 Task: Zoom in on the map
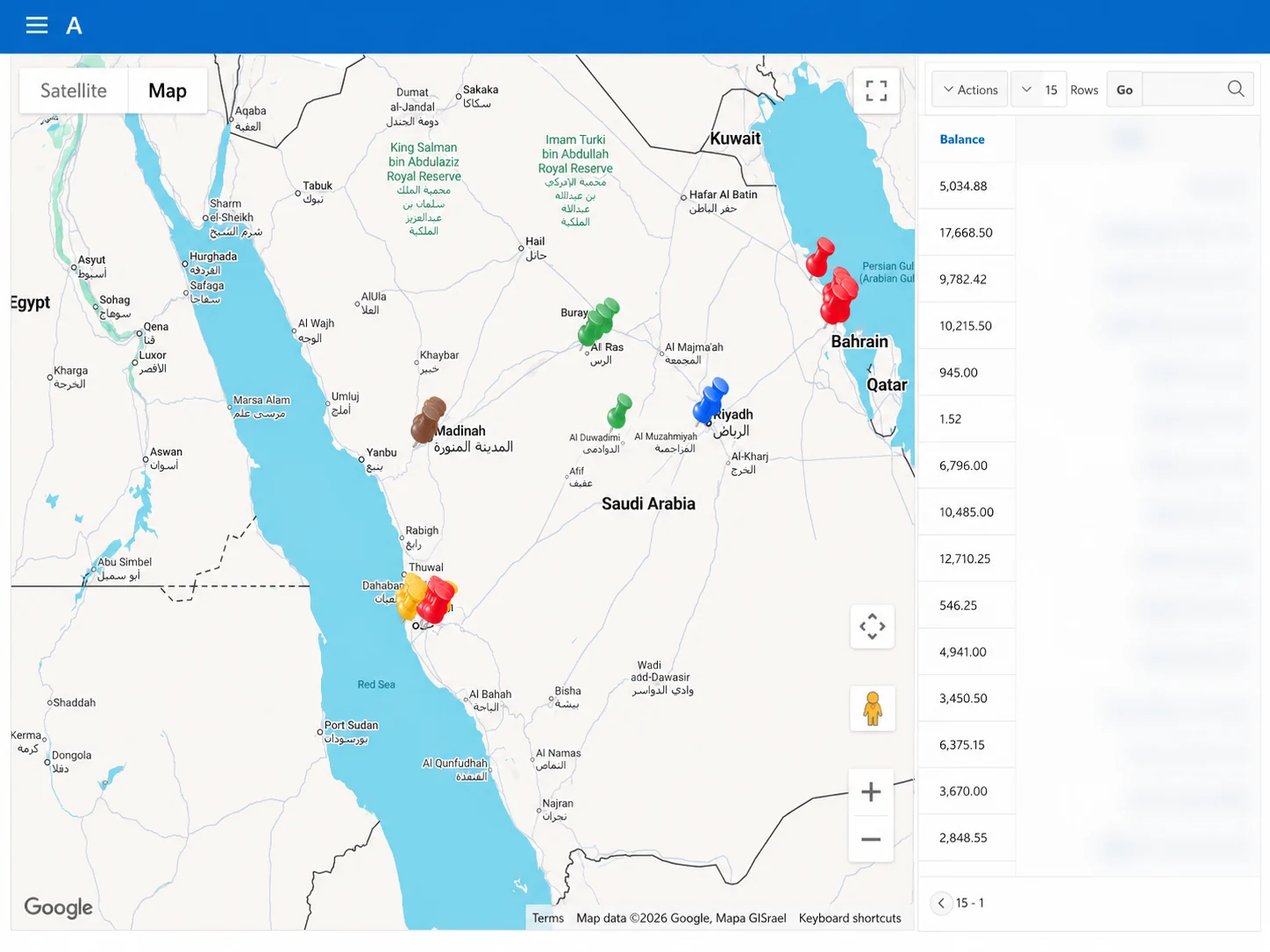pyautogui.click(x=871, y=792)
